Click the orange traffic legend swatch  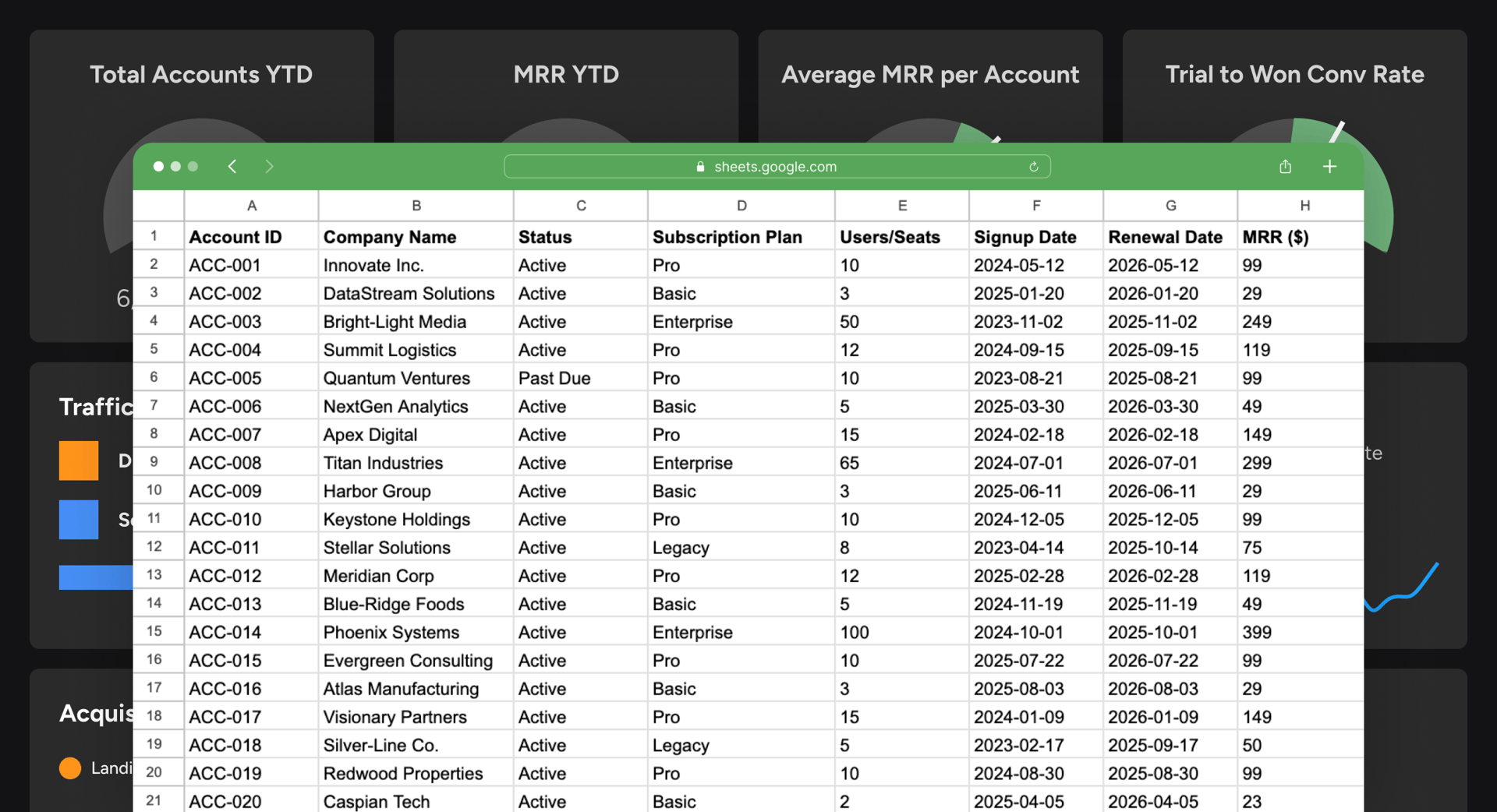coord(79,461)
